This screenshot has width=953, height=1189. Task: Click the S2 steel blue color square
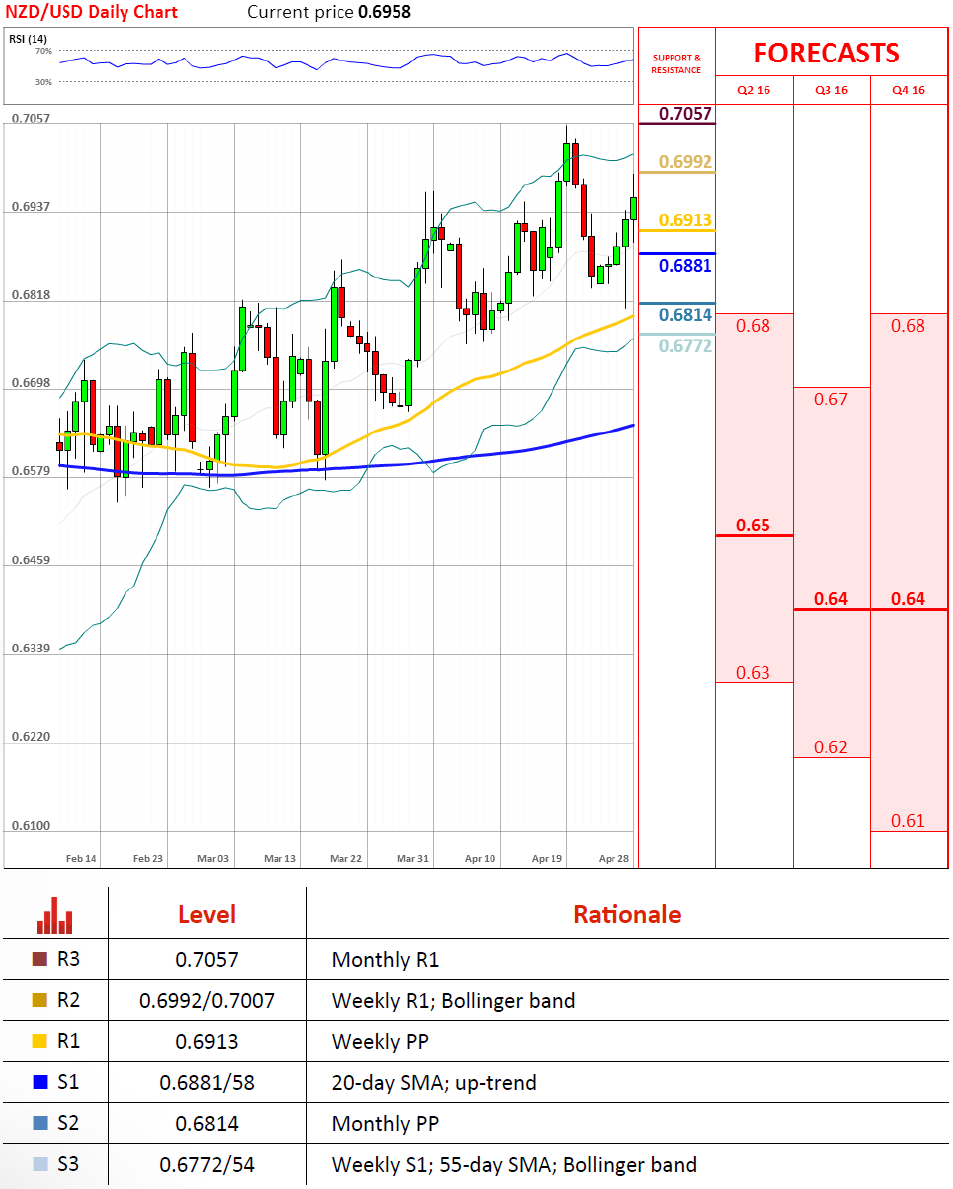coord(40,1123)
